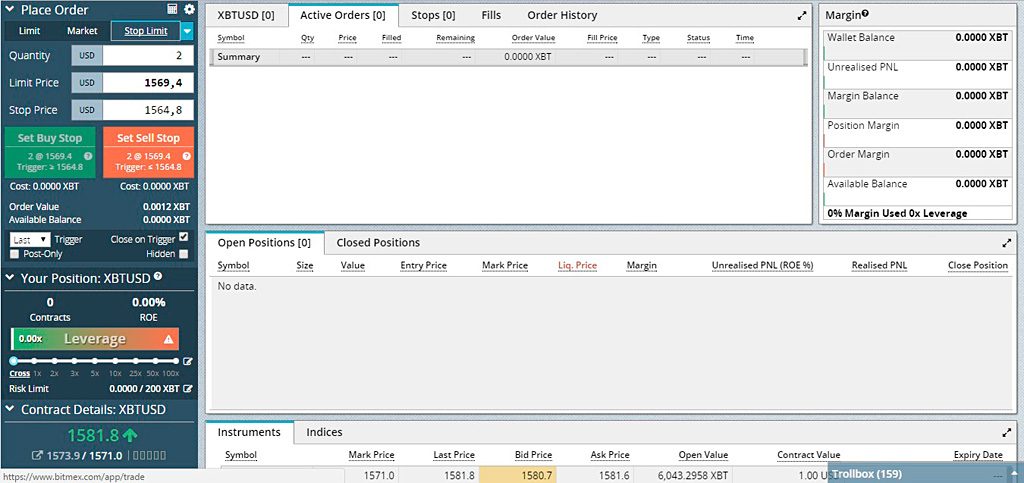This screenshot has width=1024, height=483.
Task: Click the Set Buy Stop button
Action: click(50, 152)
